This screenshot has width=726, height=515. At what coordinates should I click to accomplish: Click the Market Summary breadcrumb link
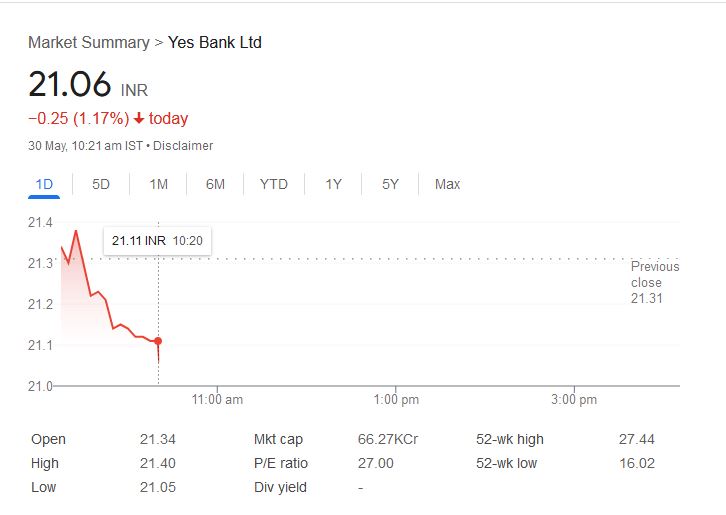point(88,42)
